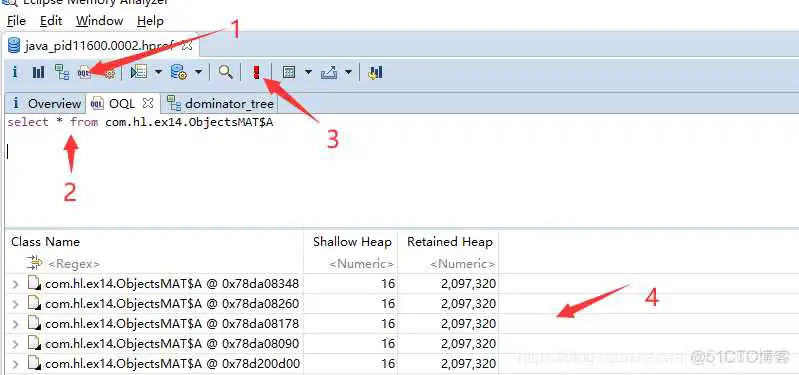Compare to another heap dump icon
This screenshot has width=799, height=375.
pos(376,72)
